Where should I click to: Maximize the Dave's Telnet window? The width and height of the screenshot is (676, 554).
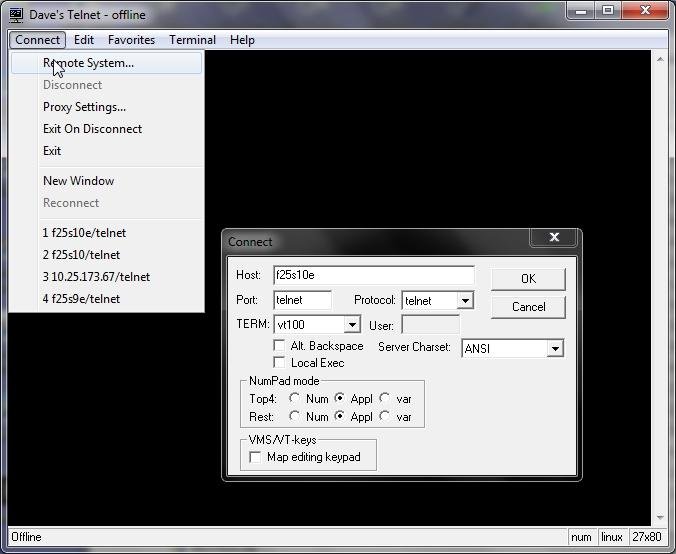coord(608,10)
